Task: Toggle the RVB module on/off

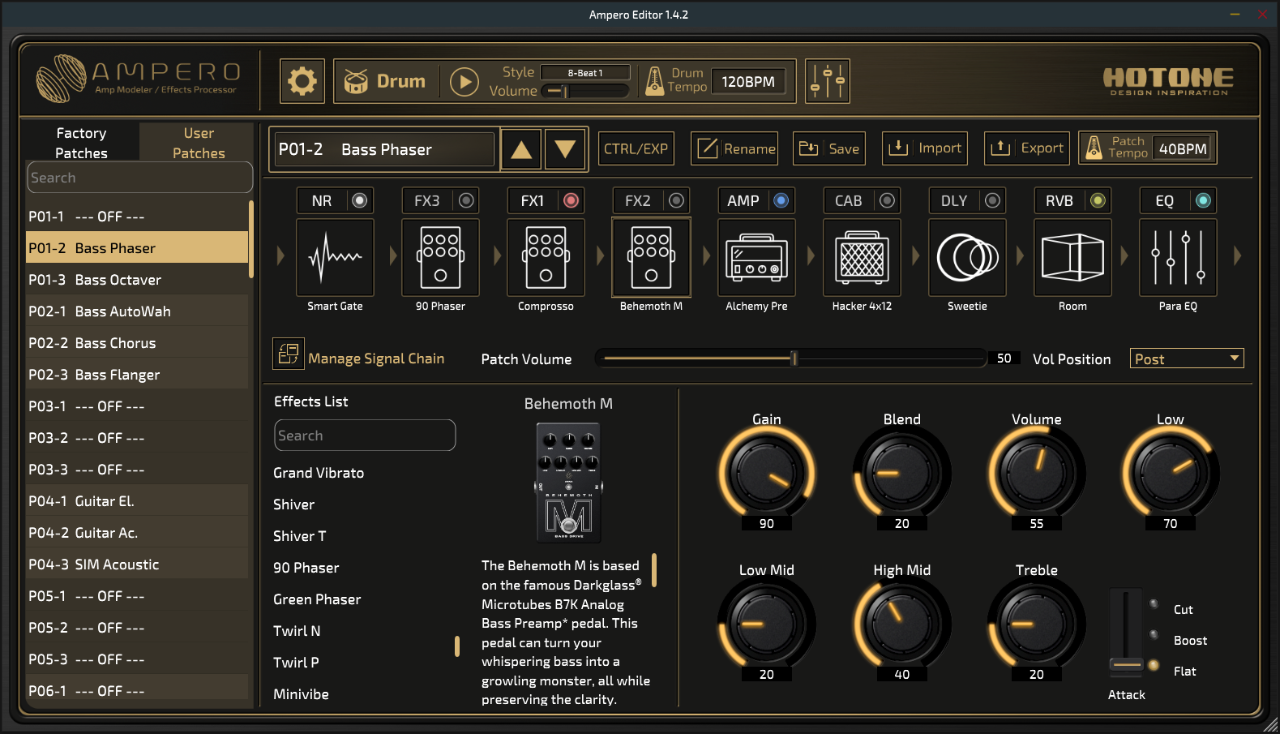Action: (x=1098, y=201)
